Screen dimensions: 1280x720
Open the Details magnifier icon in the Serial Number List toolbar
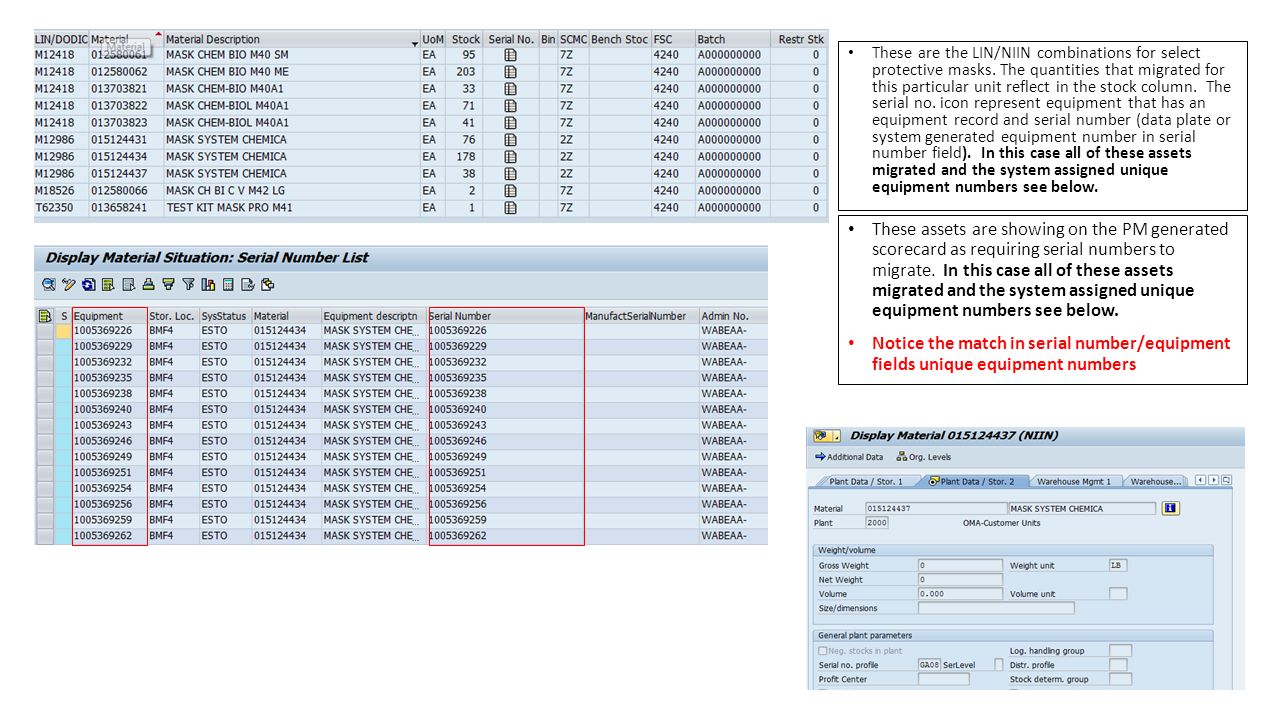[x=49, y=284]
